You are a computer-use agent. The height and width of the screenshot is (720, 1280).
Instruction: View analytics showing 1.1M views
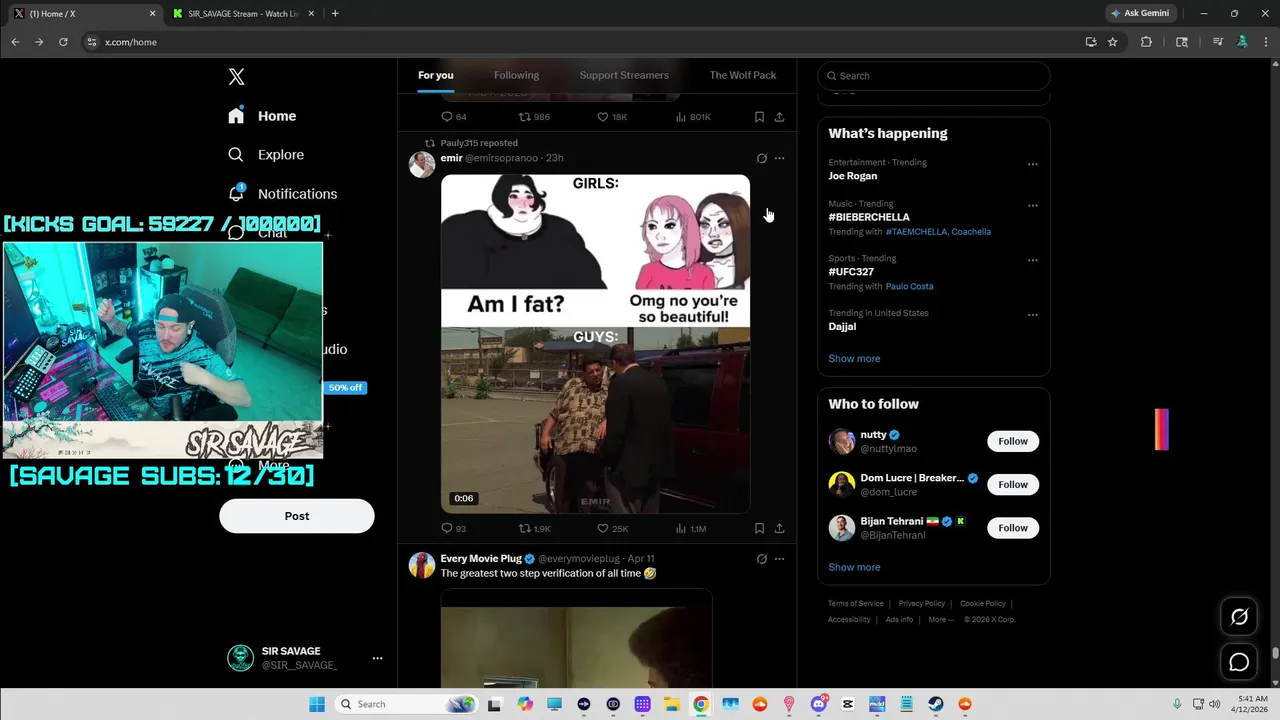690,528
